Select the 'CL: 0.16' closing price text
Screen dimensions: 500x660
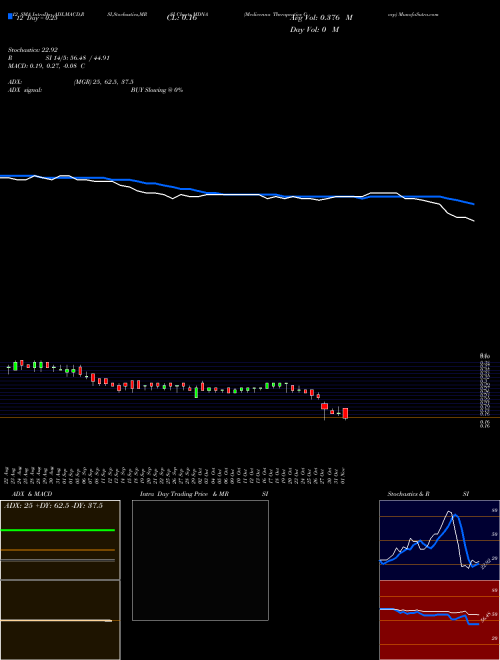pos(182,18)
